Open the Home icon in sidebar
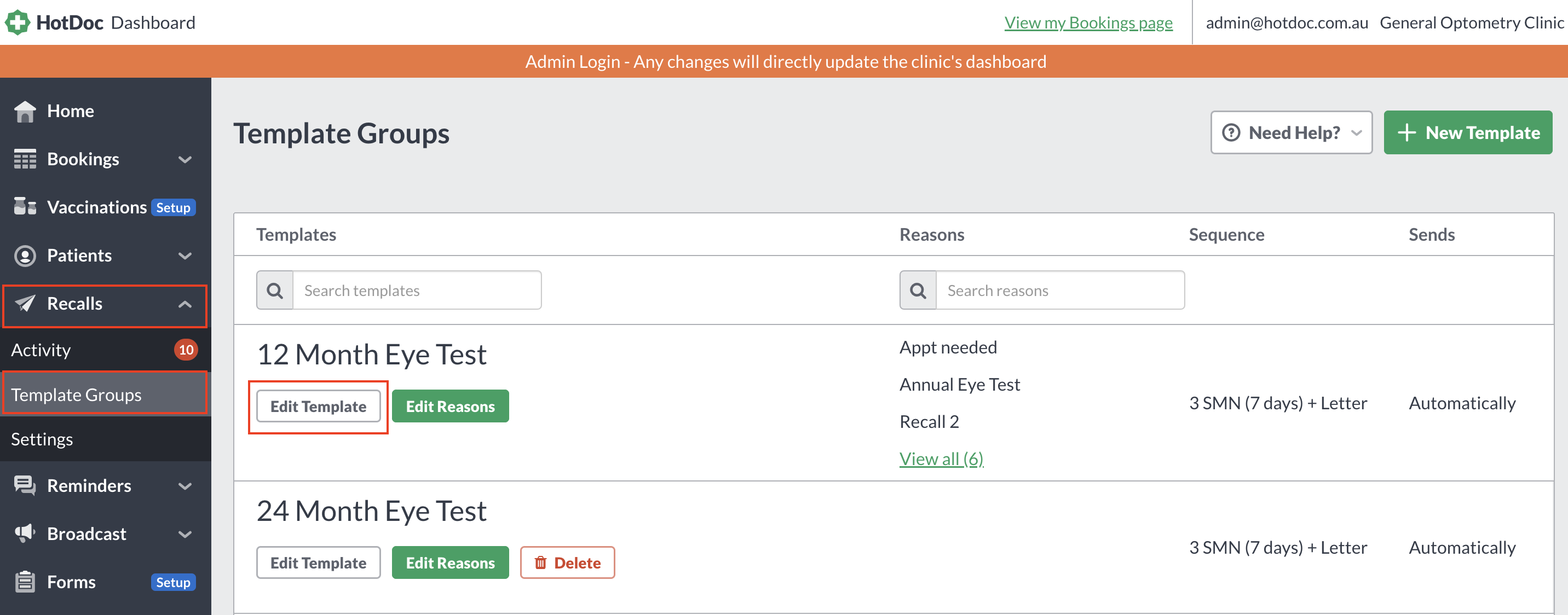The image size is (1568, 615). 25,111
